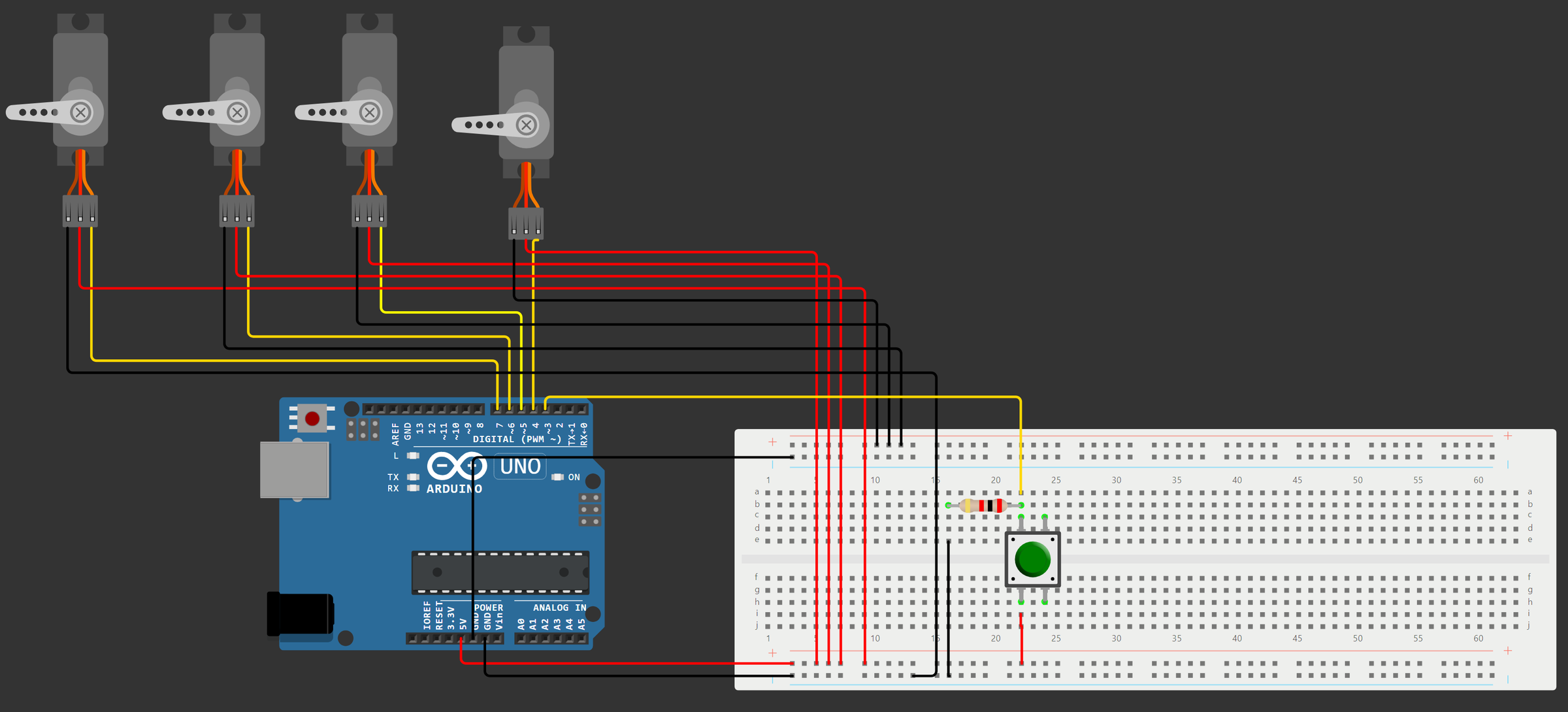Click the 5V pin on the POWER header
The image size is (1568, 712).
click(461, 639)
